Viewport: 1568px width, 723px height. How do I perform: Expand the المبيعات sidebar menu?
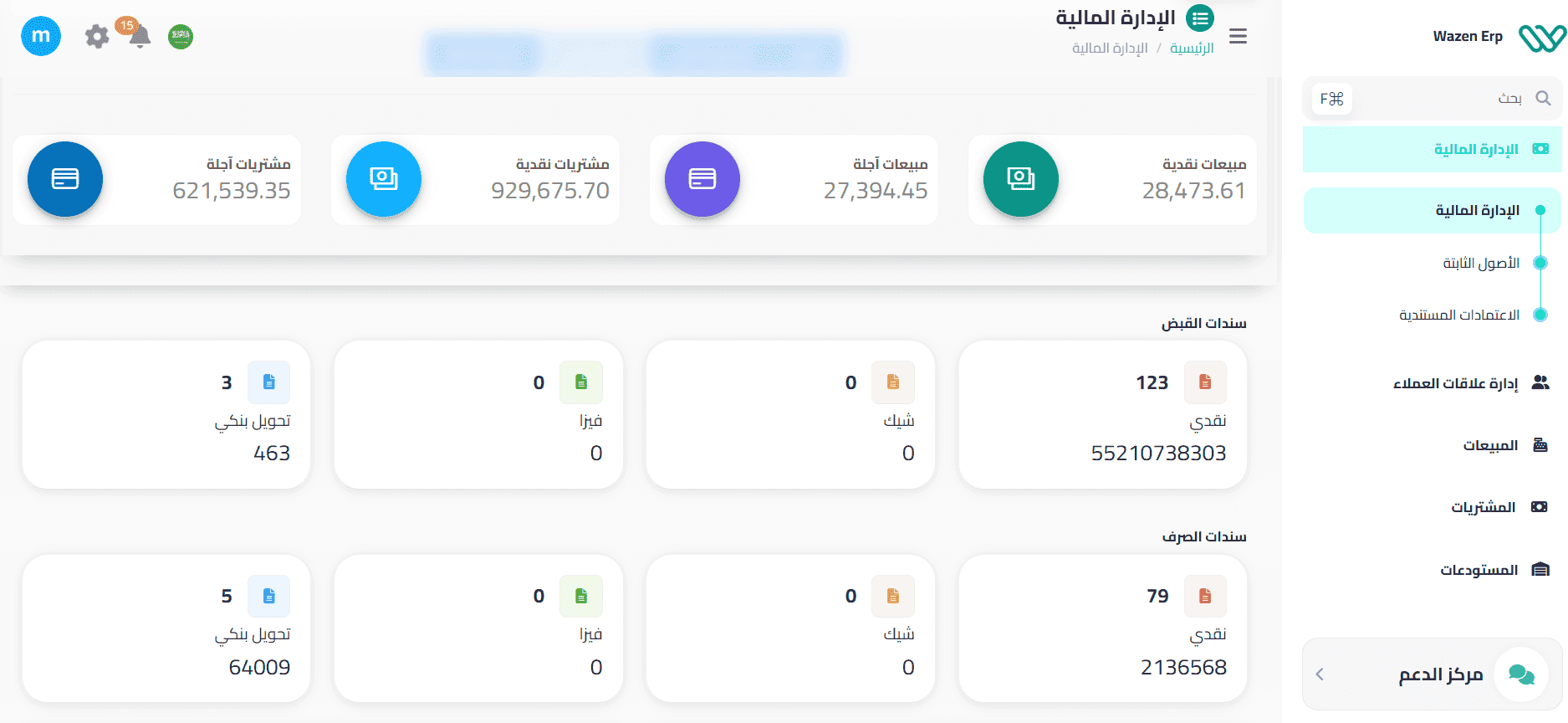pos(1490,445)
